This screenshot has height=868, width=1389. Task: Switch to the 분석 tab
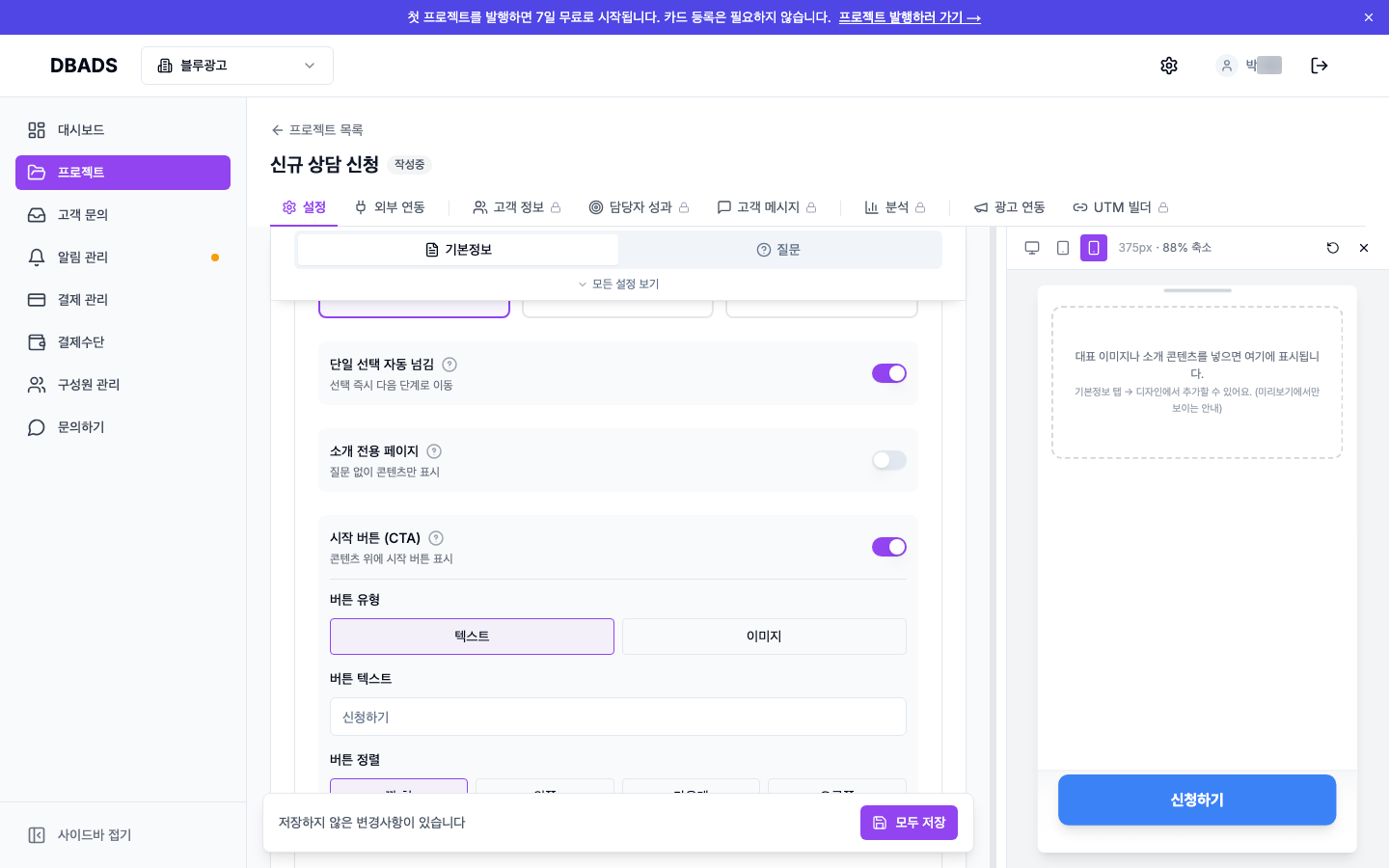click(x=895, y=207)
